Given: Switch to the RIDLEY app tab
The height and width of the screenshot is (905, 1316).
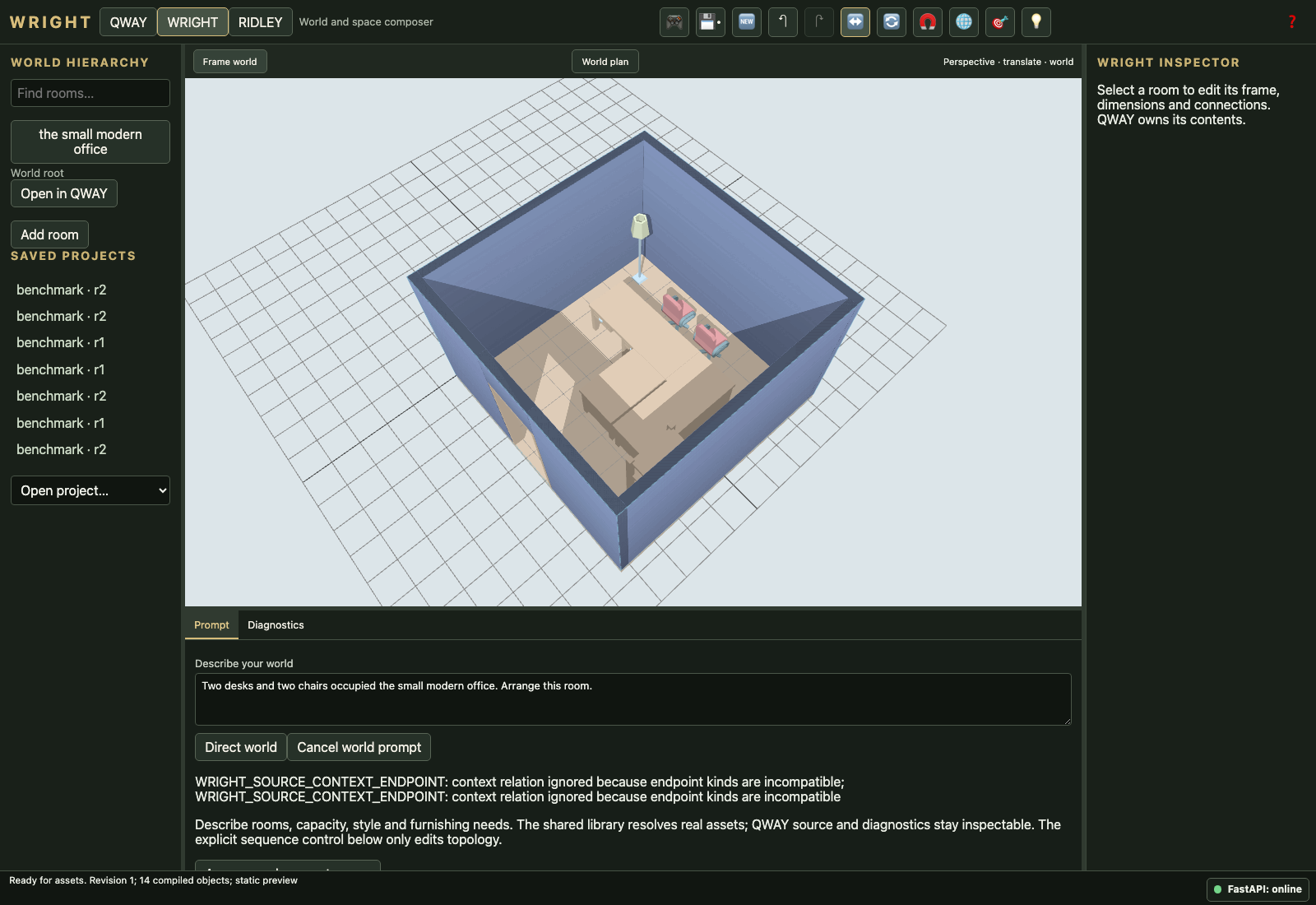Looking at the screenshot, I should coord(260,22).
